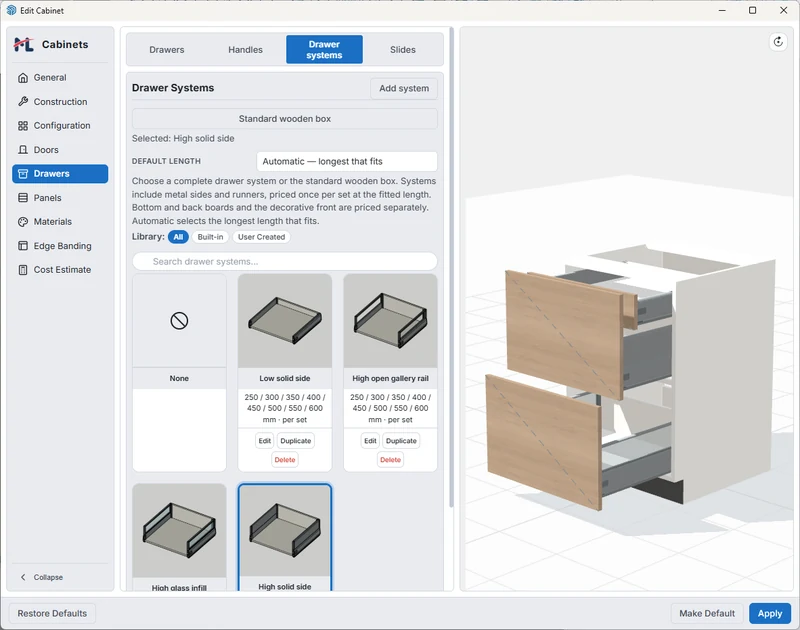
Task: Click the 'Selected: High solid side' text
Action: click(x=183, y=138)
